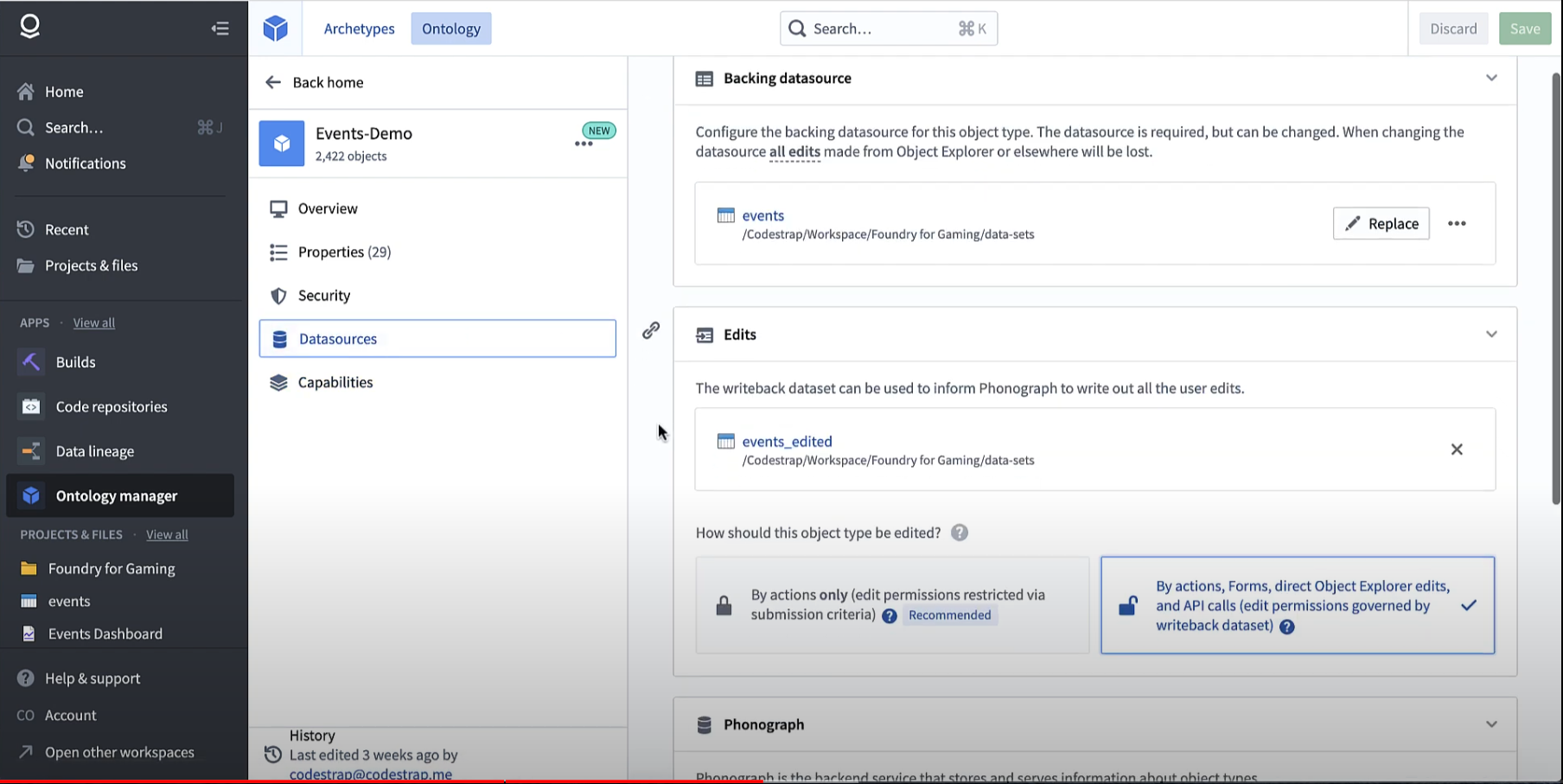Screen dimensions: 1563x784
Task: Click the blue Ontology cube icon
Action: point(275,29)
